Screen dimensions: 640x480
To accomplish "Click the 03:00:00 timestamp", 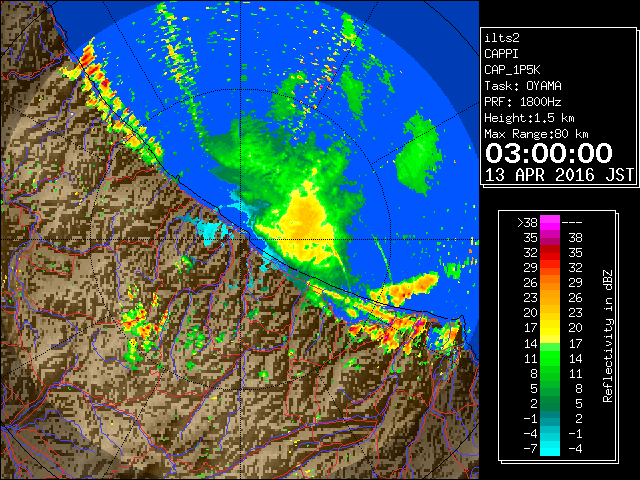I will [549, 153].
